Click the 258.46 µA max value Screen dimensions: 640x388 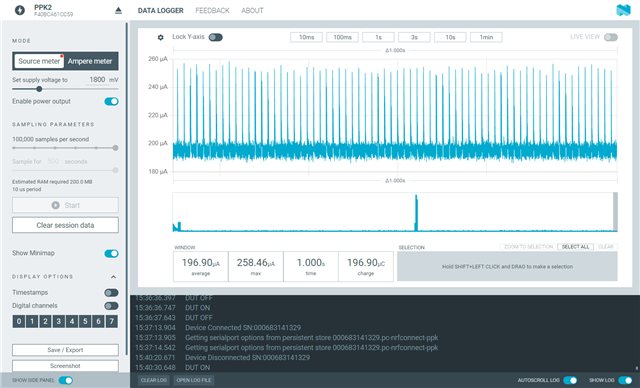tap(256, 263)
